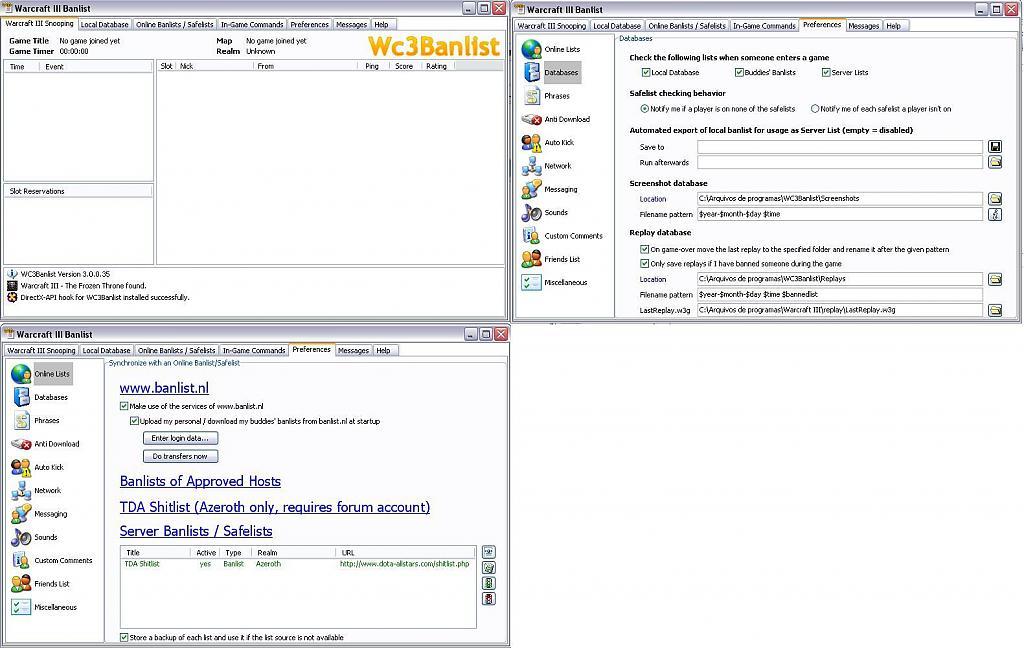Open Auto Kick in top-right window sidebar
The width and height of the screenshot is (1024, 648).
pos(548,142)
